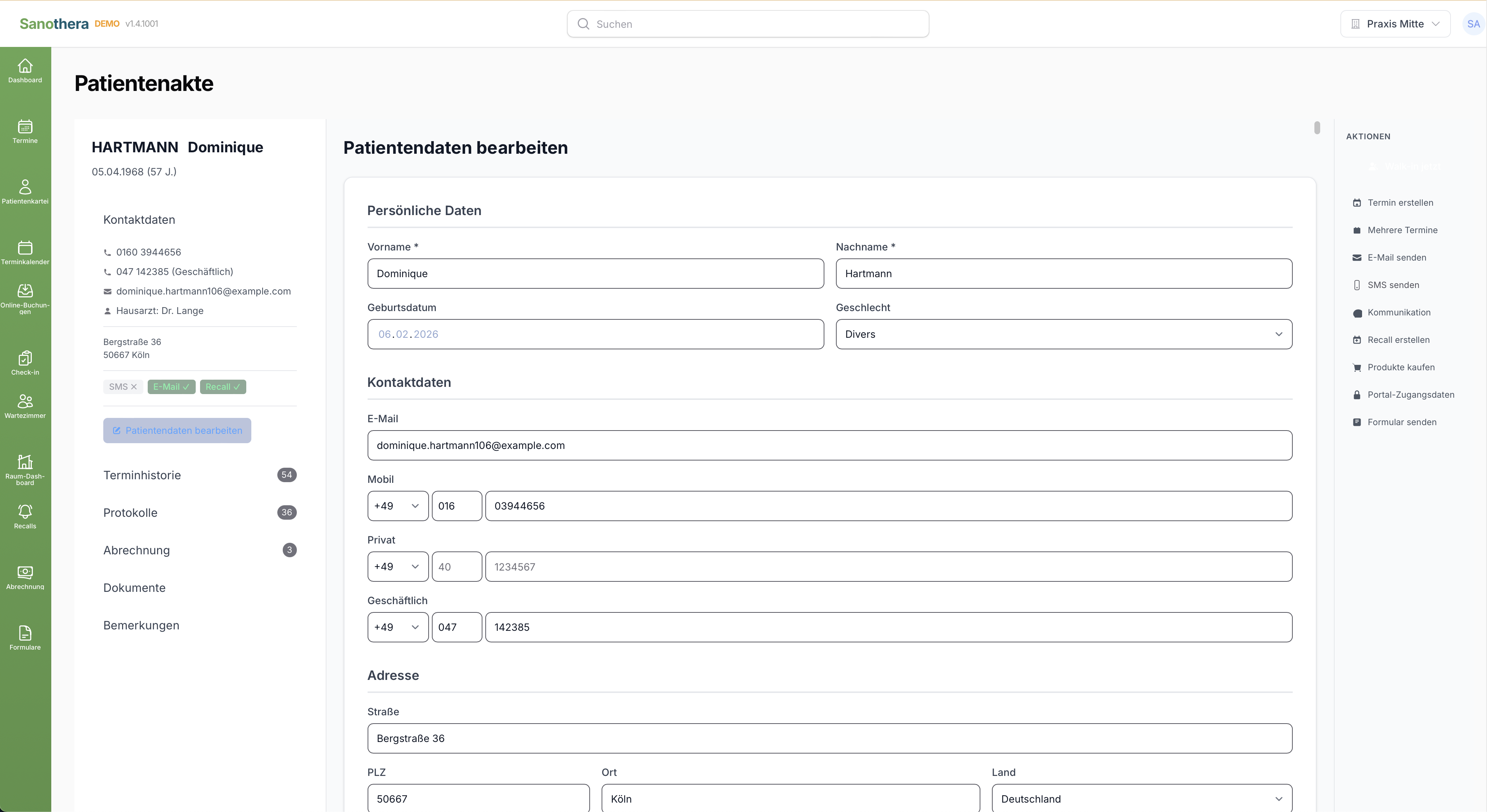Open Kommunikation action
This screenshot has height=812, width=1487.
pos(1391,312)
